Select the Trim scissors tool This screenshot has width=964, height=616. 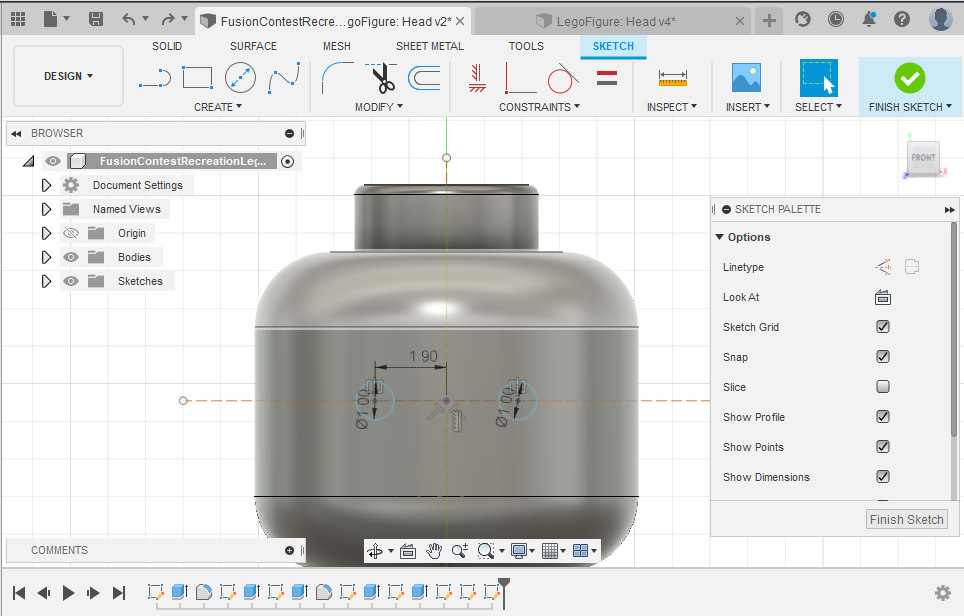[381, 78]
